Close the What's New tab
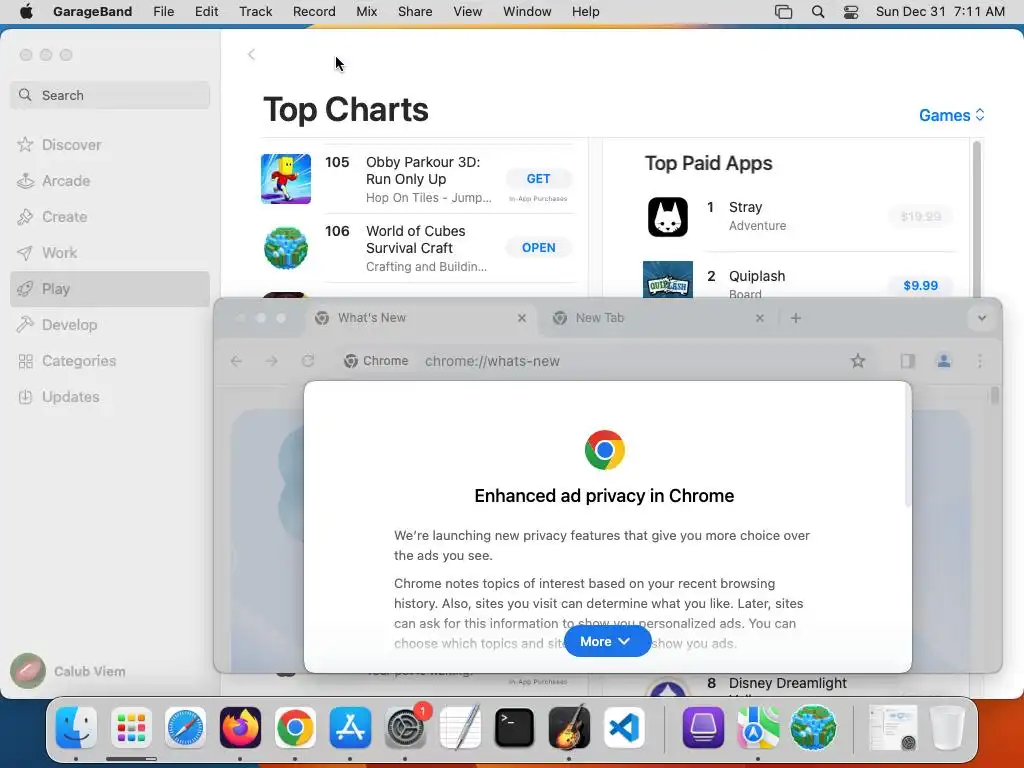1024x768 pixels. (x=521, y=318)
